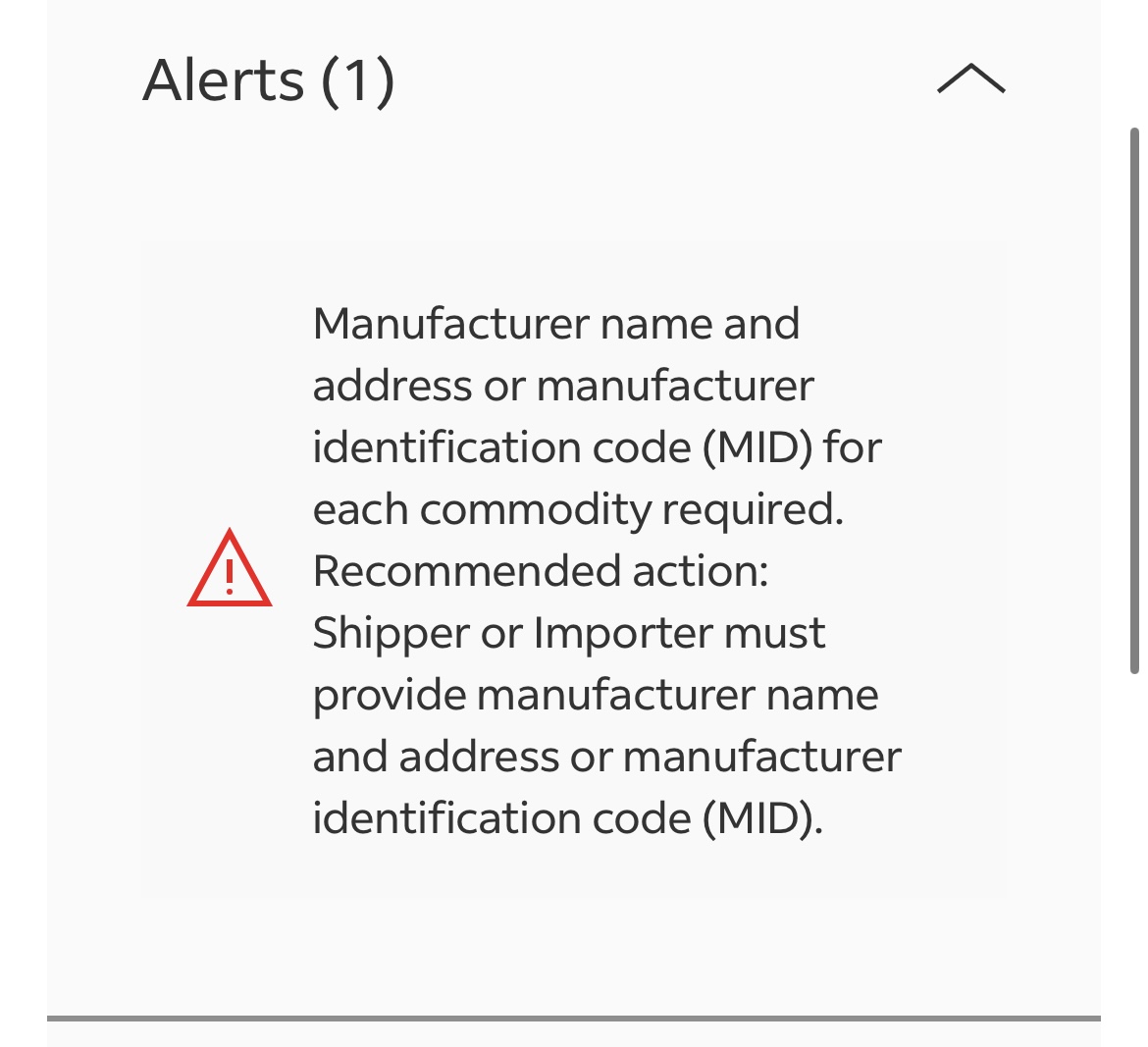Image resolution: width=1148 pixels, height=1047 pixels.
Task: Click the word 'Importer' in the alert
Action: [622, 633]
